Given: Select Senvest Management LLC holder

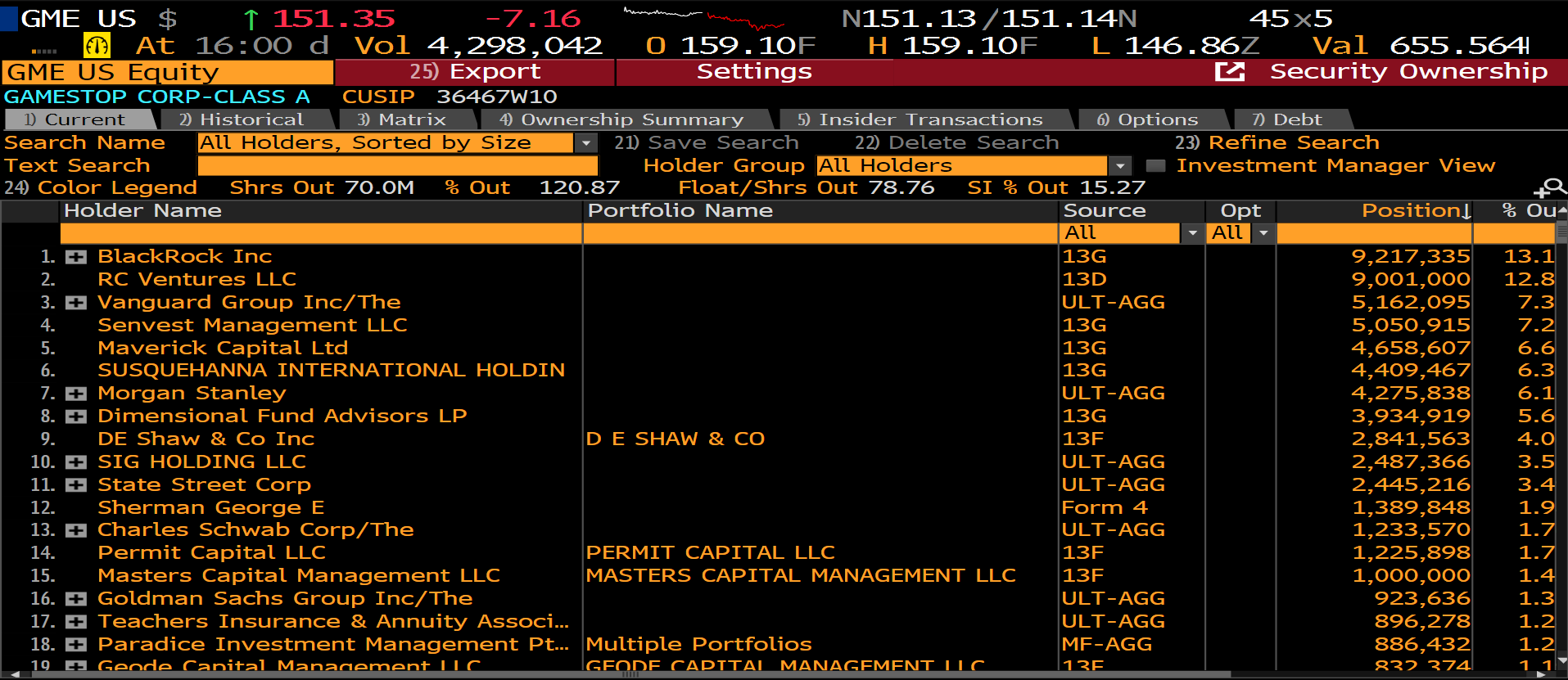Looking at the screenshot, I should click(x=252, y=325).
